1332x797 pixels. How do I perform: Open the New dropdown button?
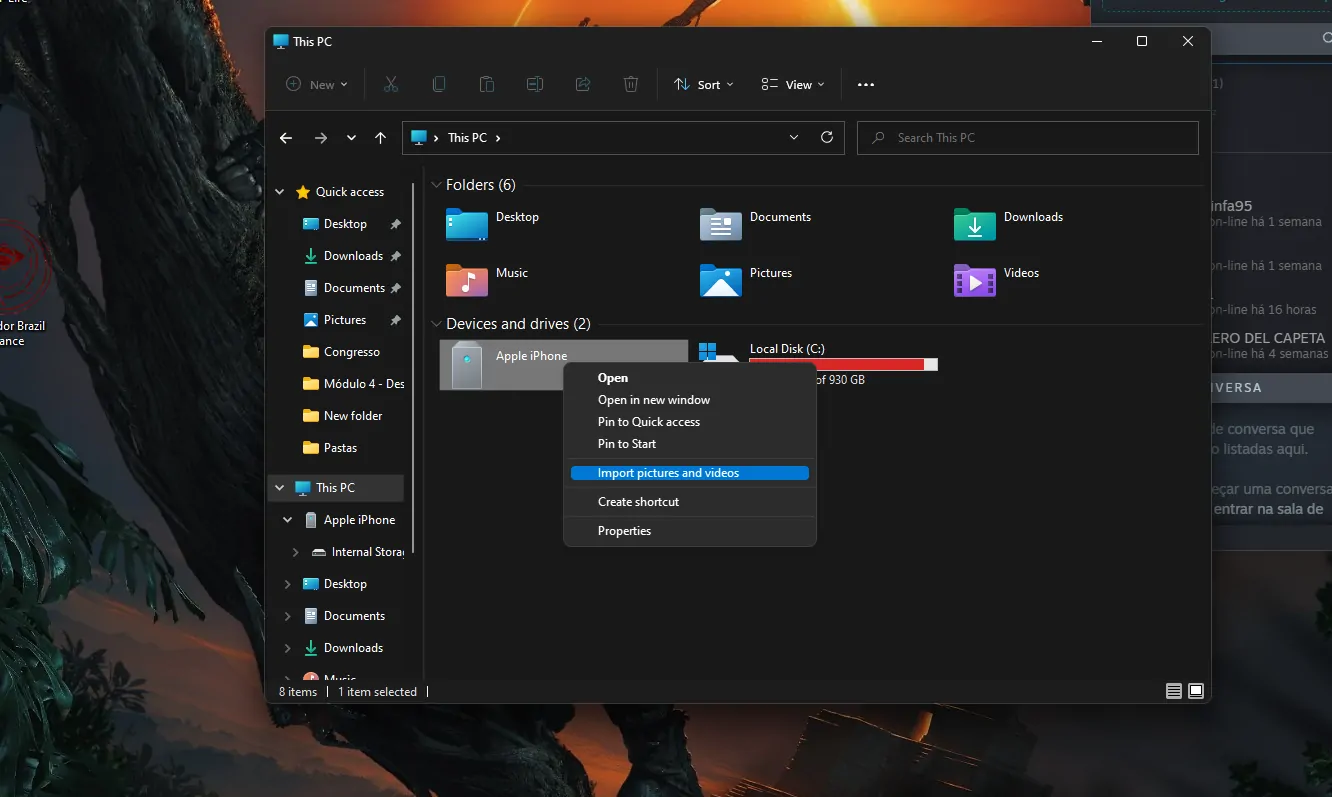[x=317, y=85]
